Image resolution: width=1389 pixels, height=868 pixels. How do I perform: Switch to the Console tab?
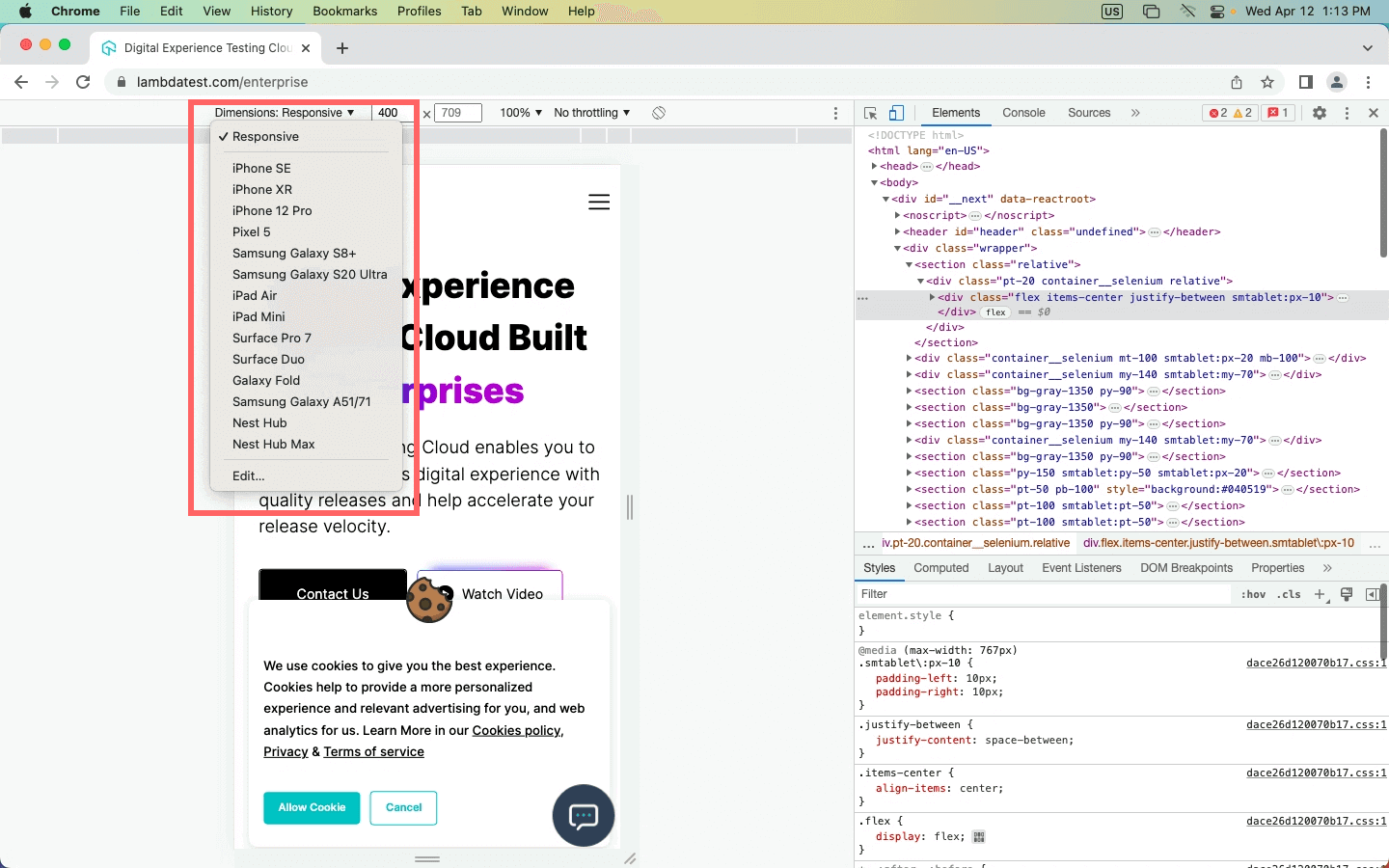point(1023,113)
